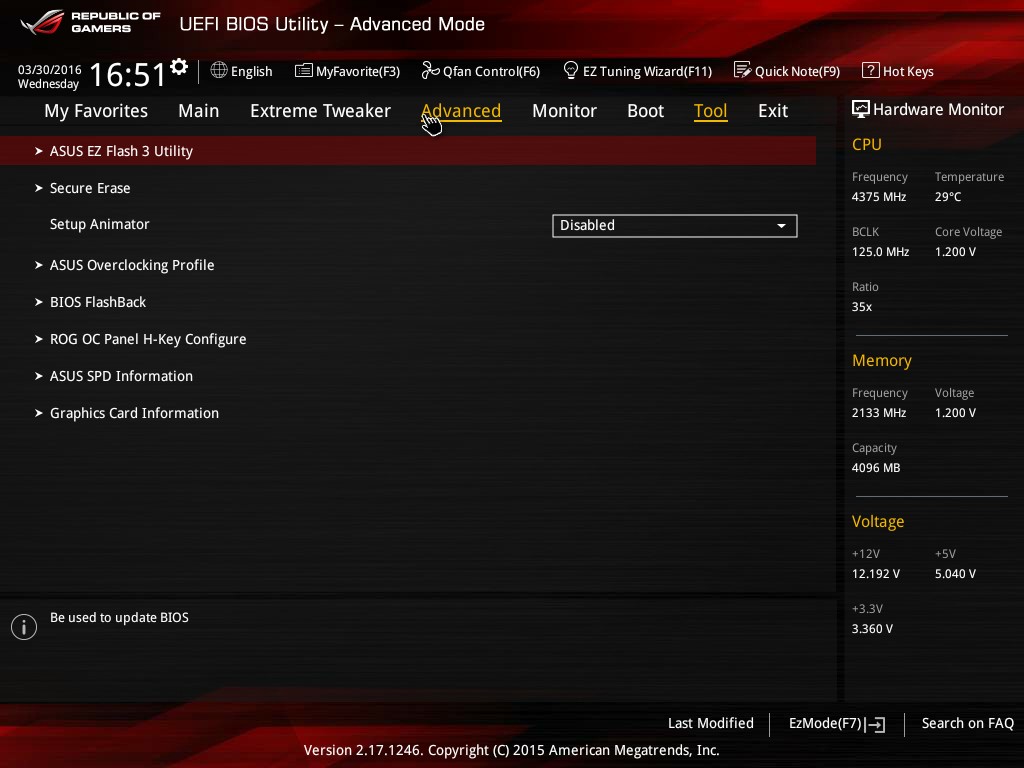Switch to EzMode(F7)
Image resolution: width=1024 pixels, height=768 pixels.
click(x=837, y=724)
